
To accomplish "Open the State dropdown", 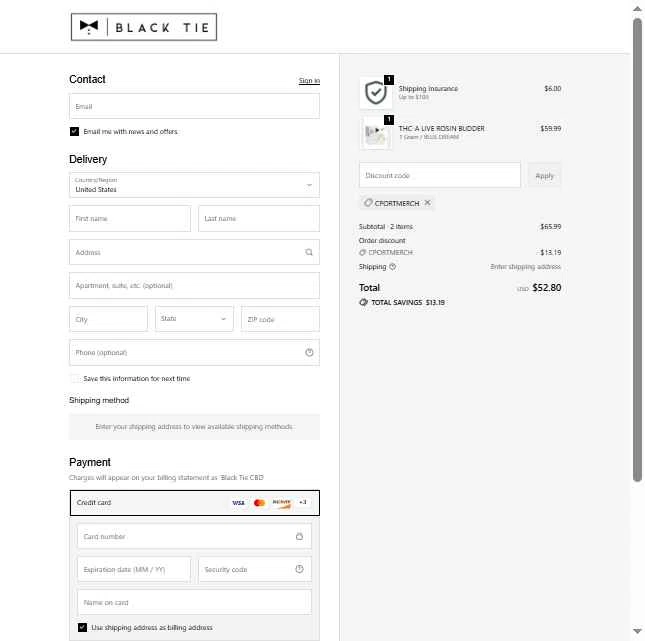I will pyautogui.click(x=194, y=319).
